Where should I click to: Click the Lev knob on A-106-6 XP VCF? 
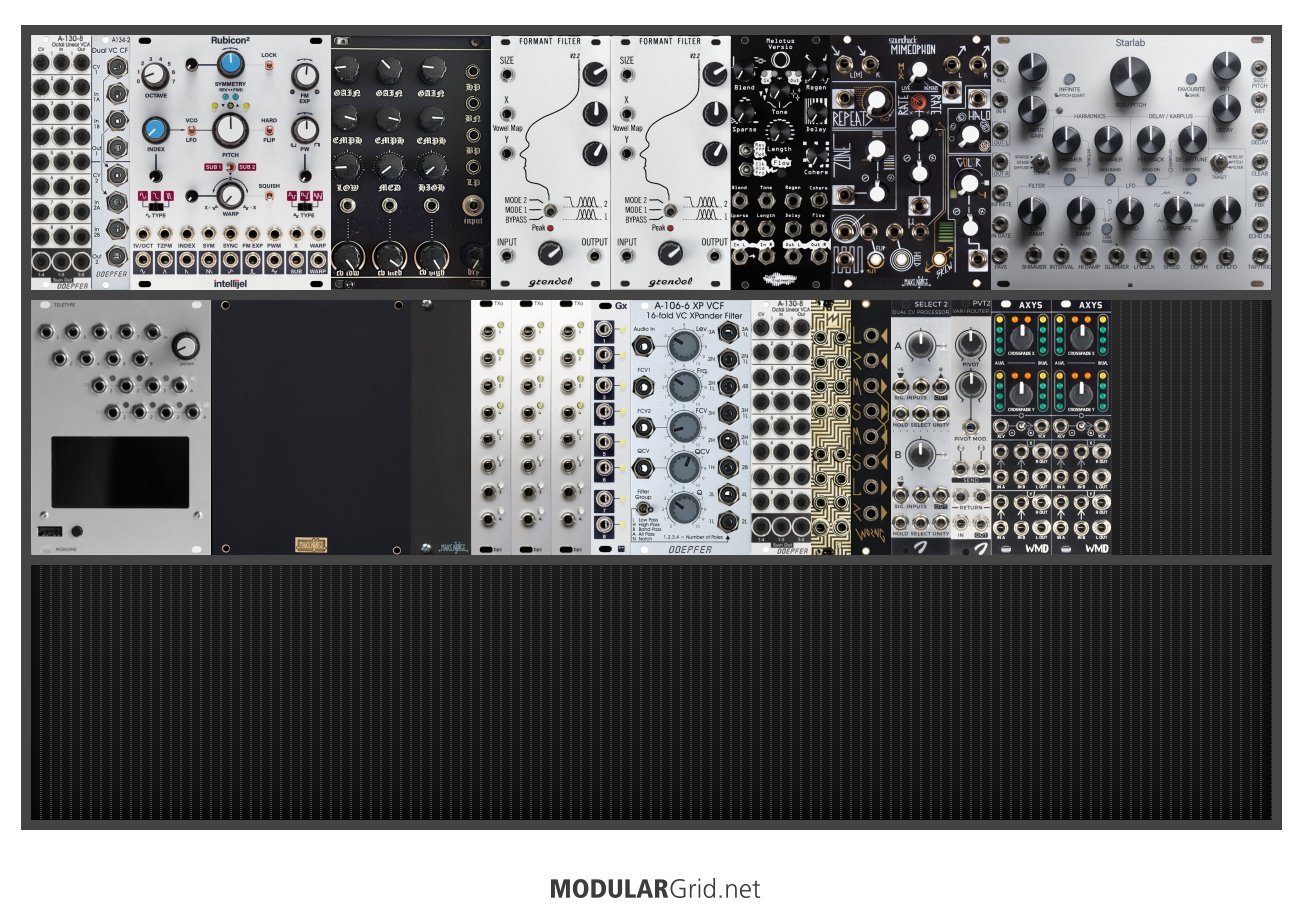(x=684, y=345)
